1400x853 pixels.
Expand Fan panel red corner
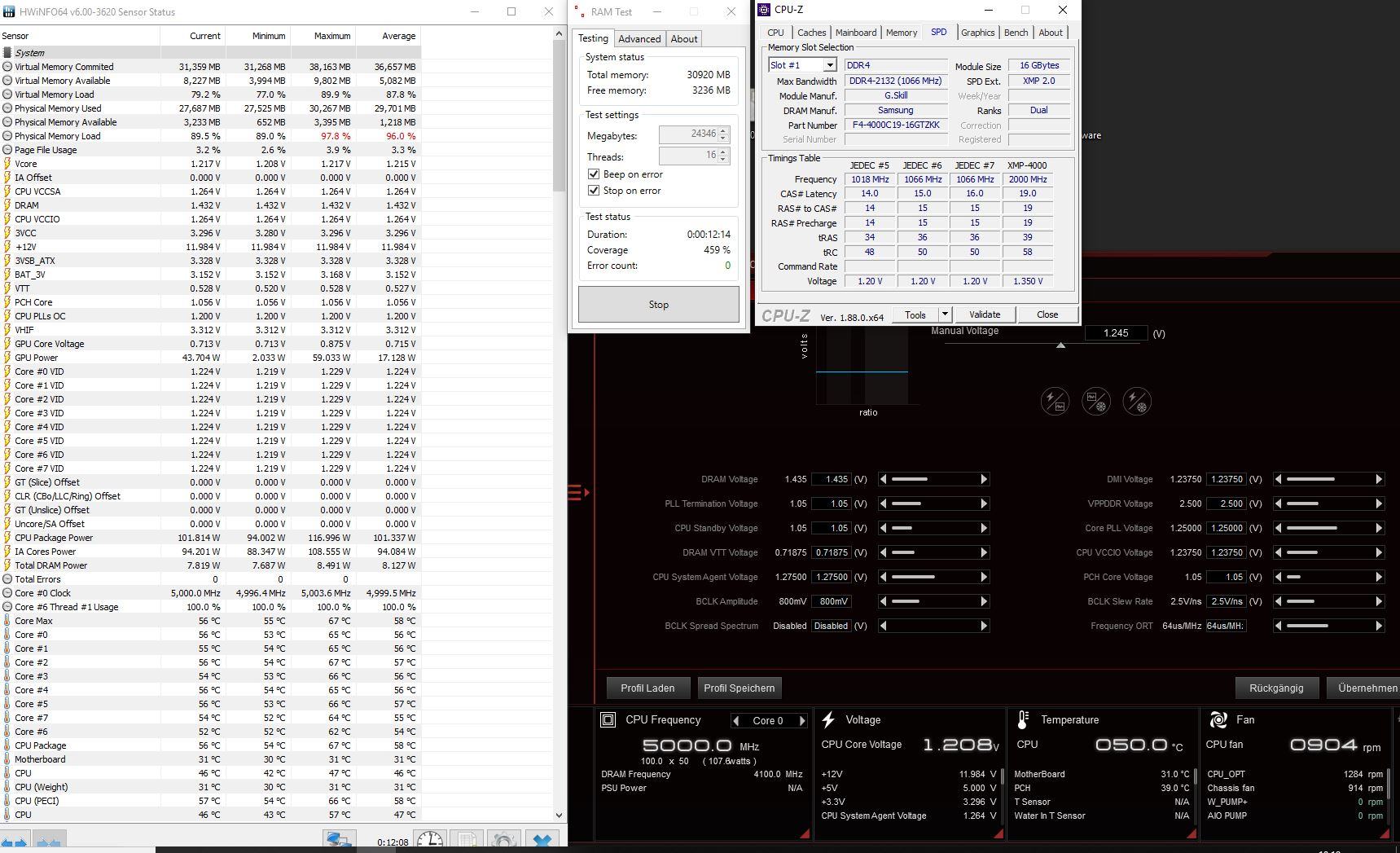[1385, 833]
